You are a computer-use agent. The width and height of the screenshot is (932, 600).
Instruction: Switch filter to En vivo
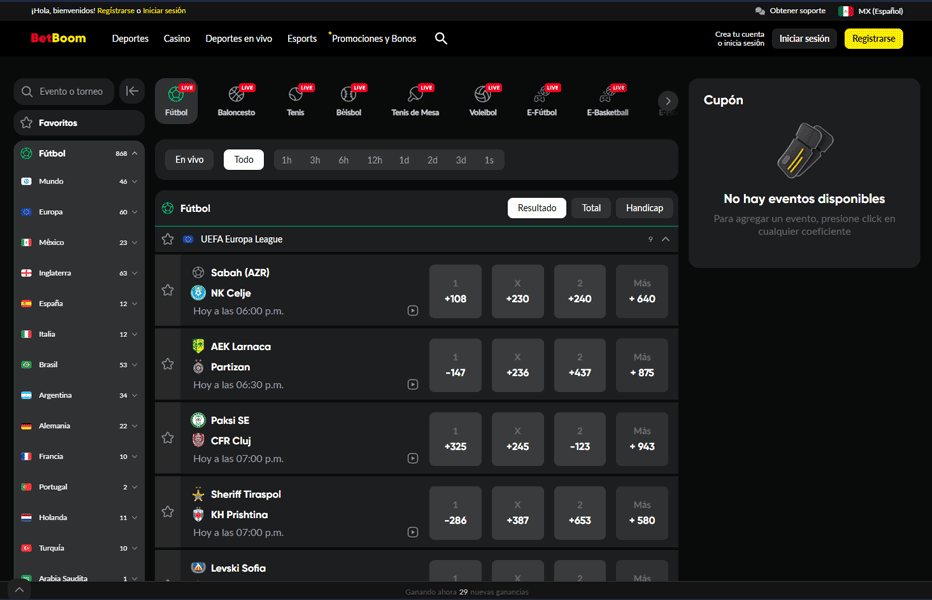click(x=189, y=159)
